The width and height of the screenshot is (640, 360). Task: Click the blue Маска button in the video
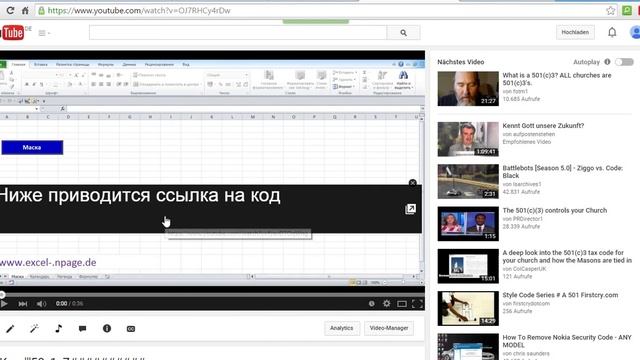point(32,147)
